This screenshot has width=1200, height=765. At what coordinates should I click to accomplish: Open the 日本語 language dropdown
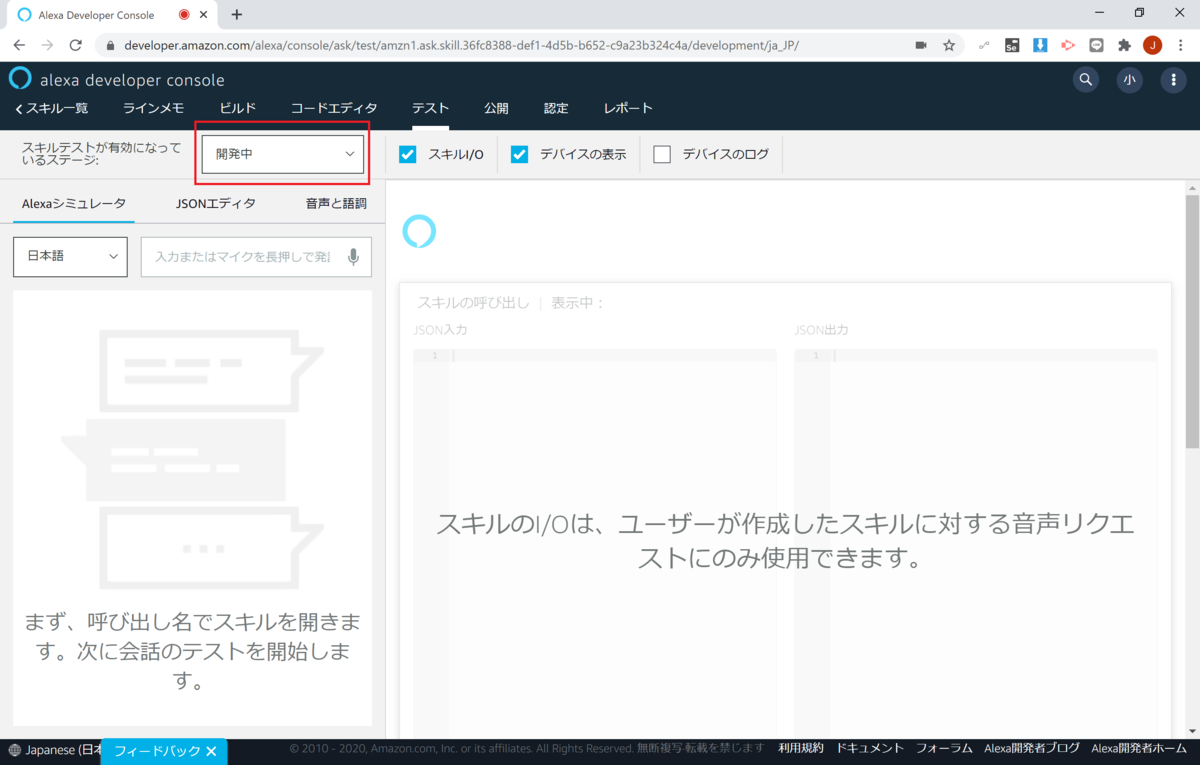(70, 257)
